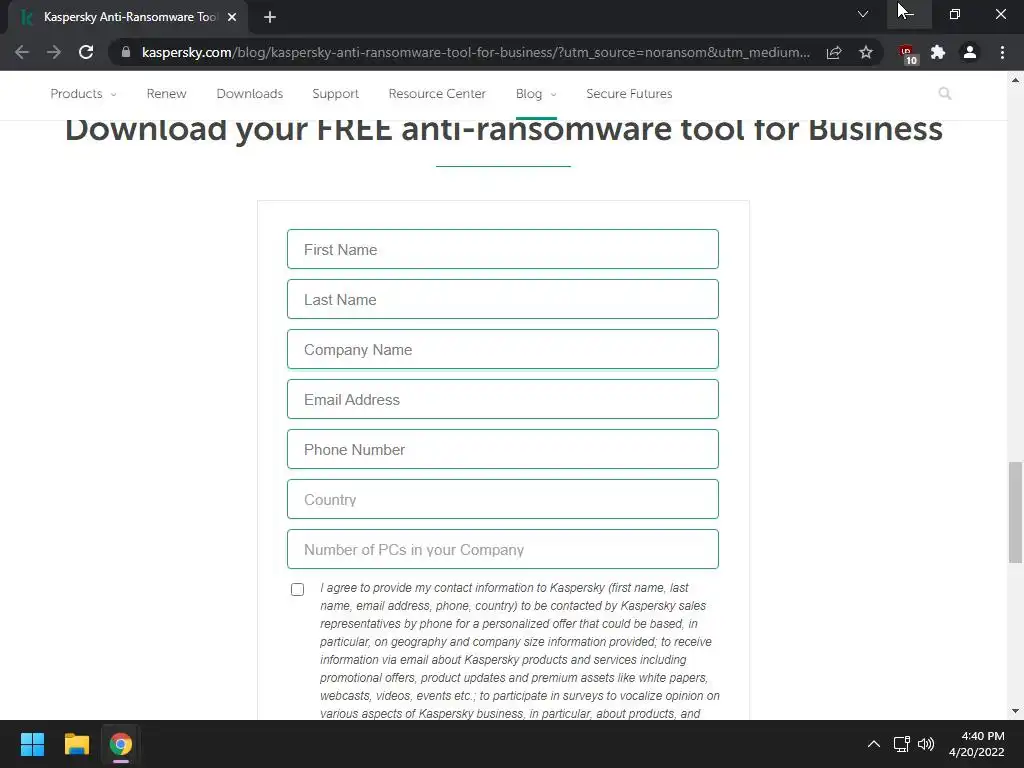This screenshot has width=1024, height=768.
Task: Open a new browser tab
Action: point(270,17)
